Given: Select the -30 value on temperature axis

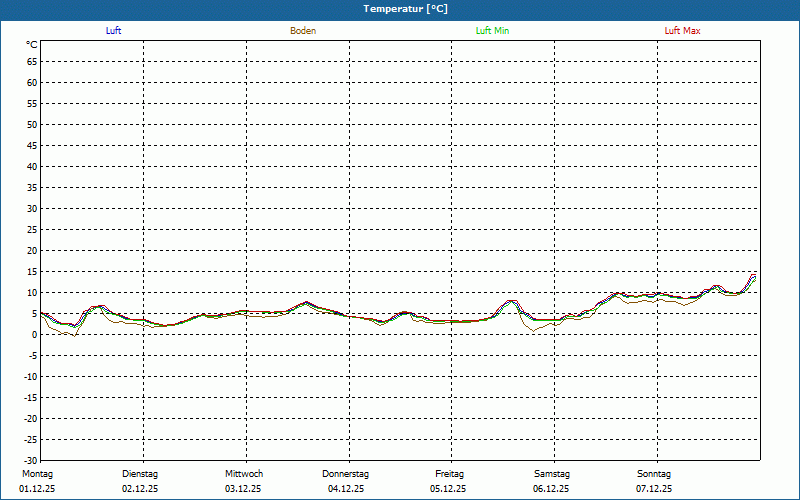Looking at the screenshot, I should pyautogui.click(x=31, y=460).
